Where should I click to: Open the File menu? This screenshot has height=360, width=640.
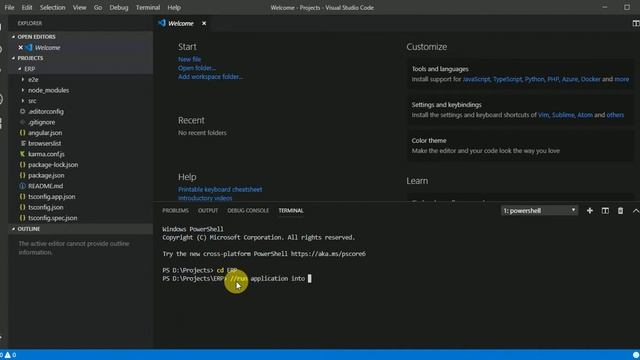[9, 7]
